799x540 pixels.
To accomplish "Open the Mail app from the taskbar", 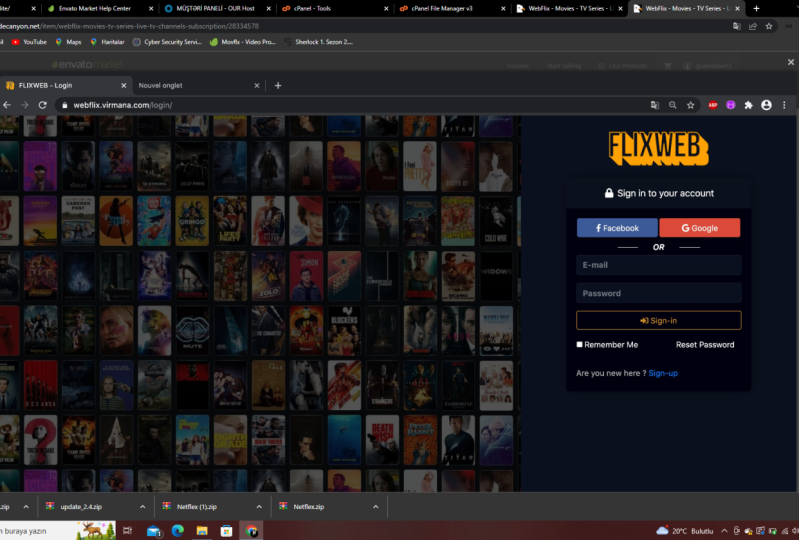I will (x=154, y=531).
